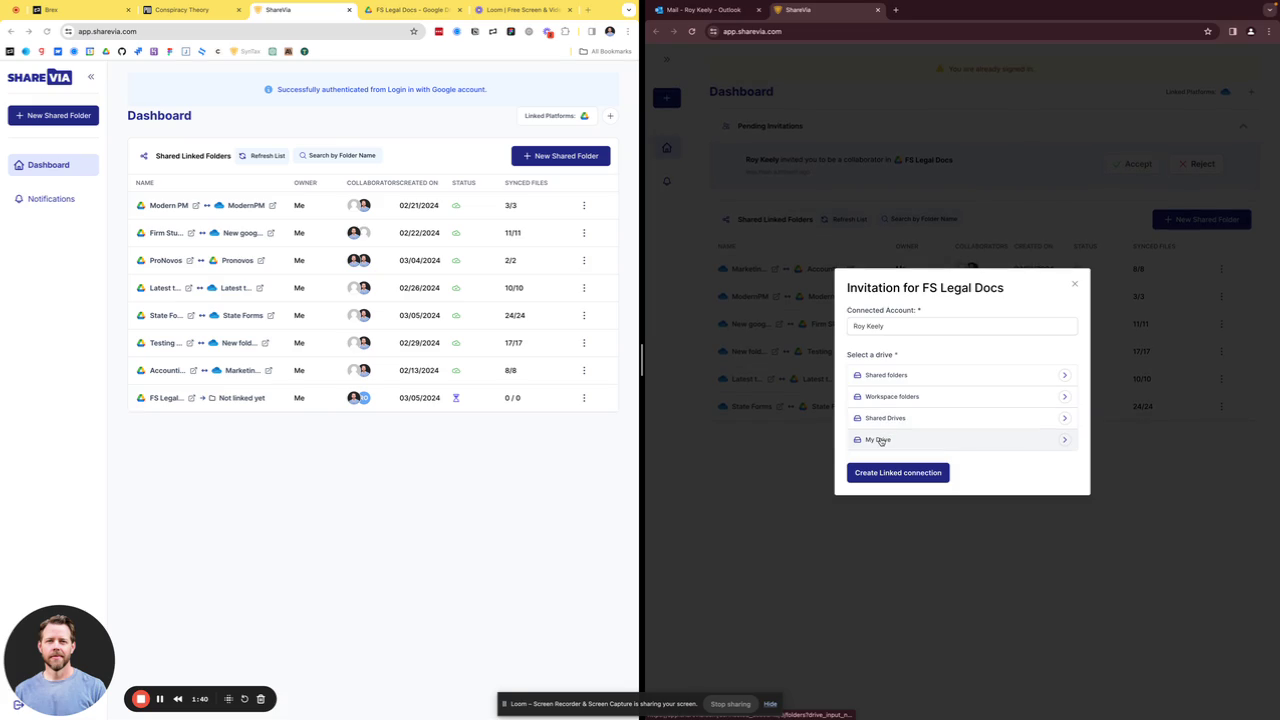Open row menu for Testing folder

(x=584, y=343)
